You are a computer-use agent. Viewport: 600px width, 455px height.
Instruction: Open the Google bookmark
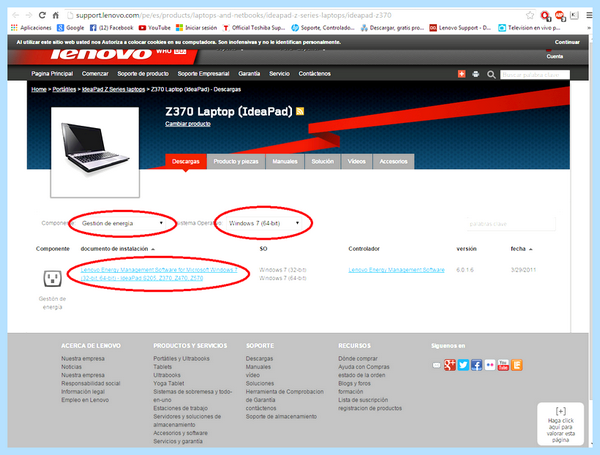(x=70, y=28)
